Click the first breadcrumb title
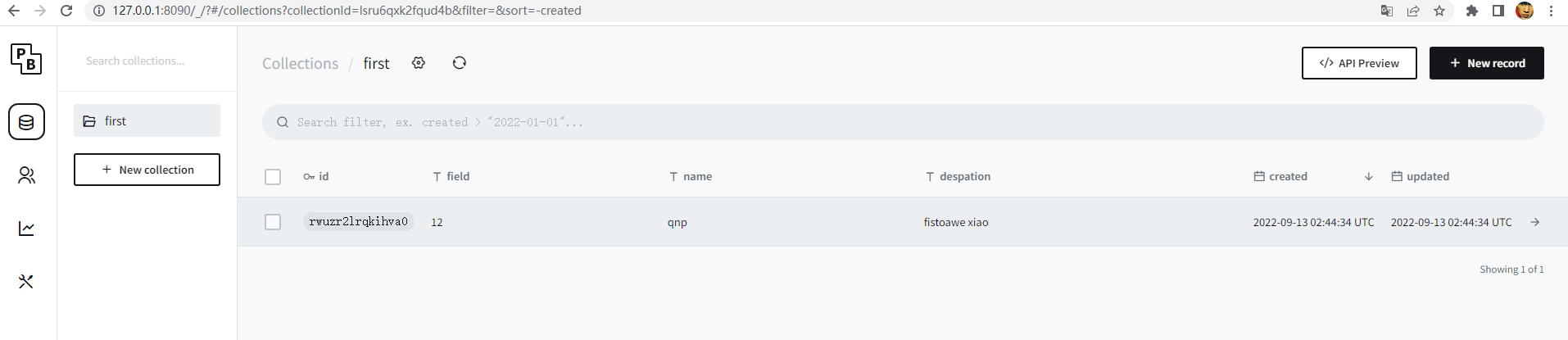The height and width of the screenshot is (340, 1568). point(377,63)
